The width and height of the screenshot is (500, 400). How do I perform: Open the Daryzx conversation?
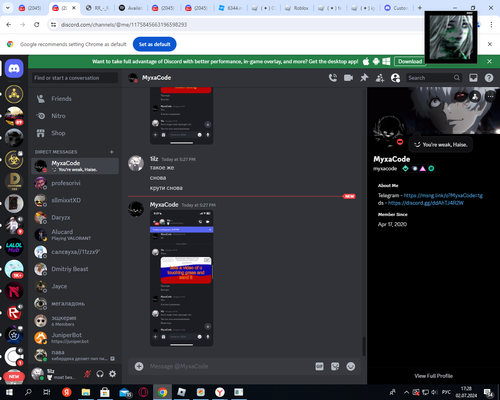(75, 218)
